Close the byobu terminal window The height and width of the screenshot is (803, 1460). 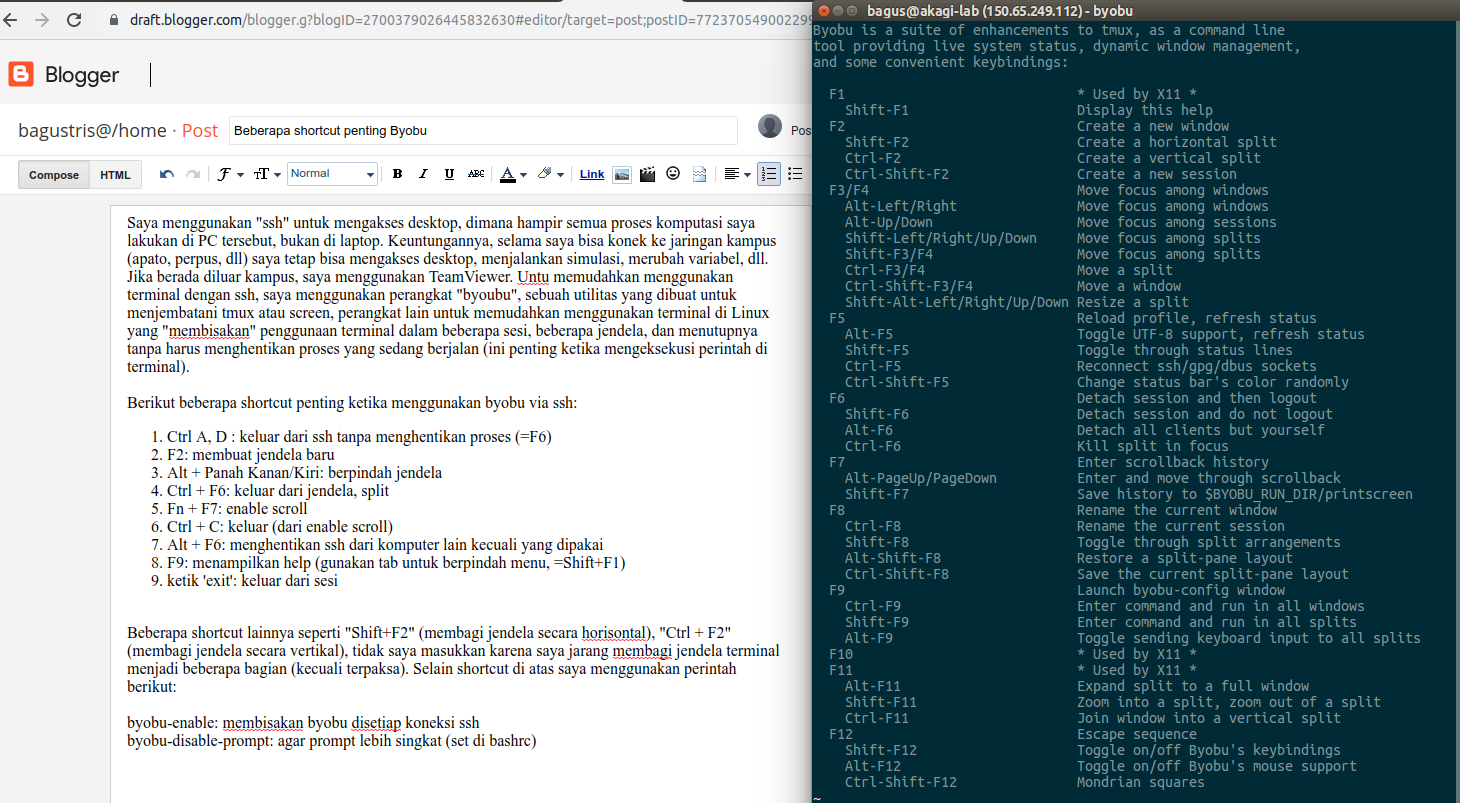point(823,10)
